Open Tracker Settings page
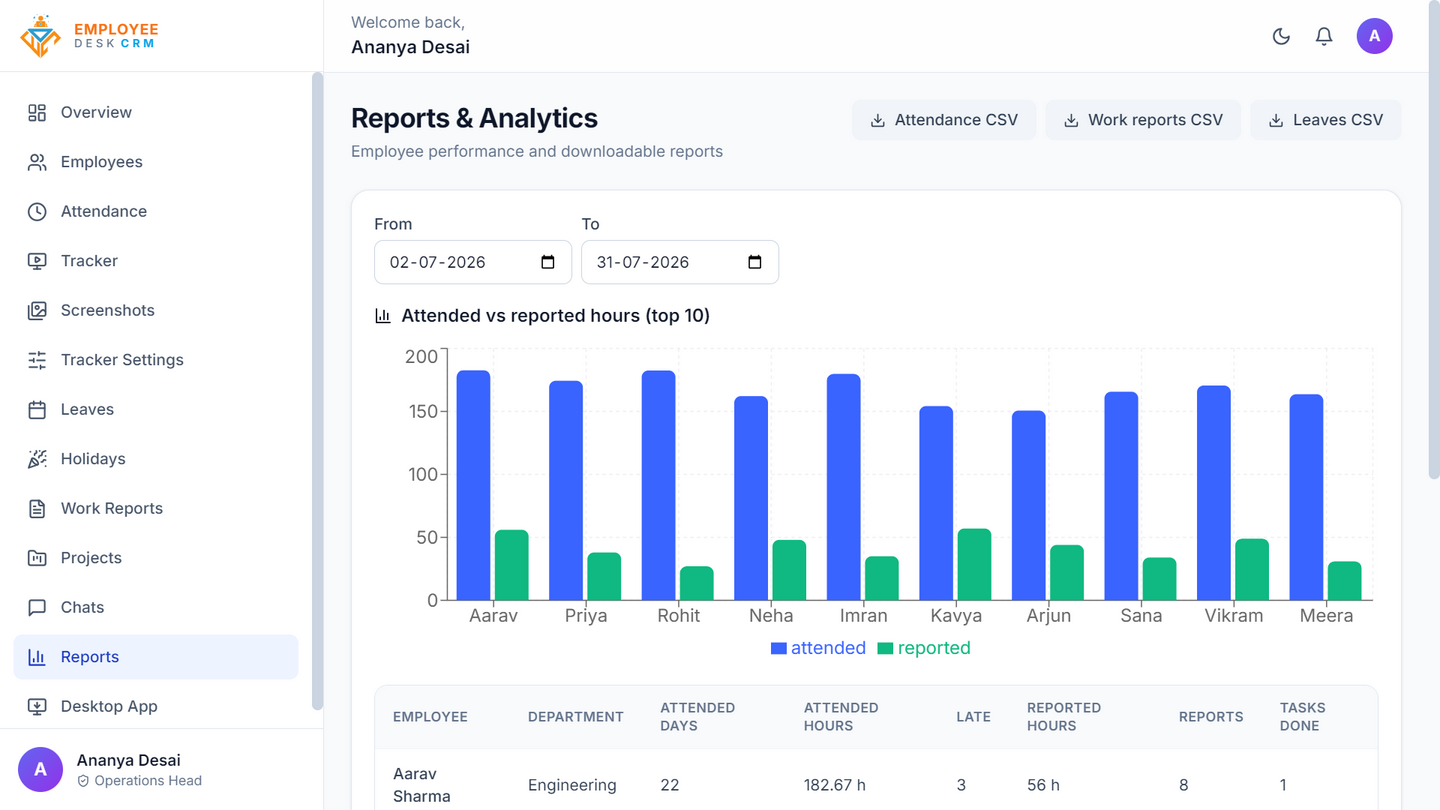 (x=156, y=360)
